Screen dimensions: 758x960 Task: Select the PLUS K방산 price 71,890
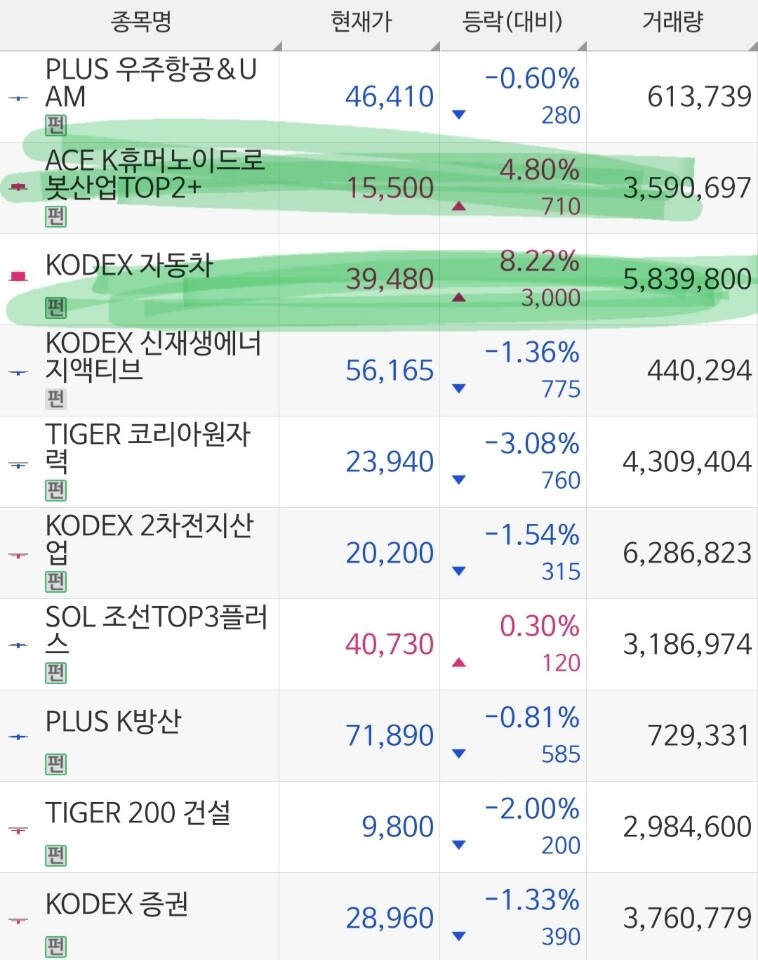click(390, 736)
